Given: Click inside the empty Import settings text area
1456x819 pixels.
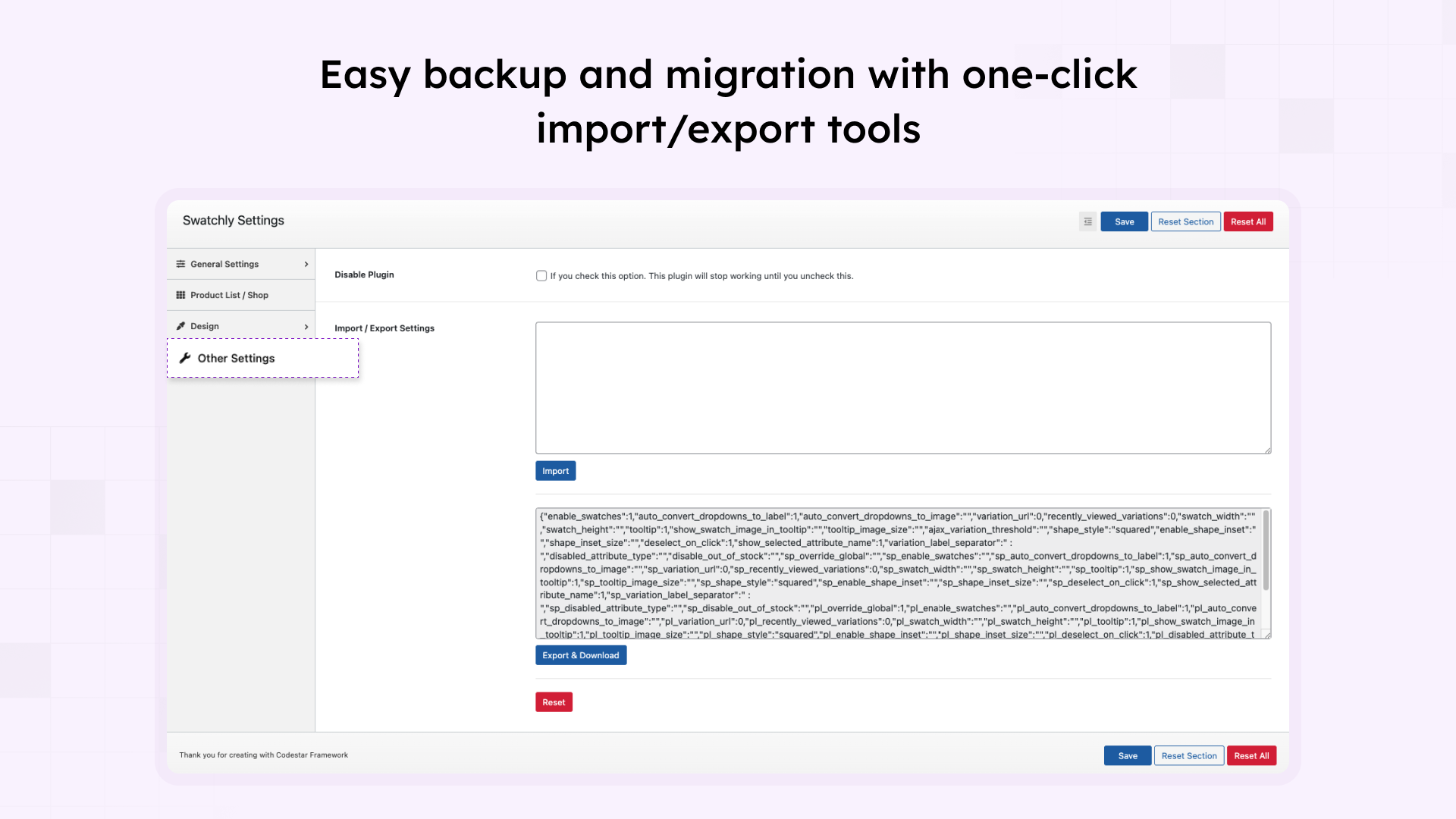Looking at the screenshot, I should [902, 387].
